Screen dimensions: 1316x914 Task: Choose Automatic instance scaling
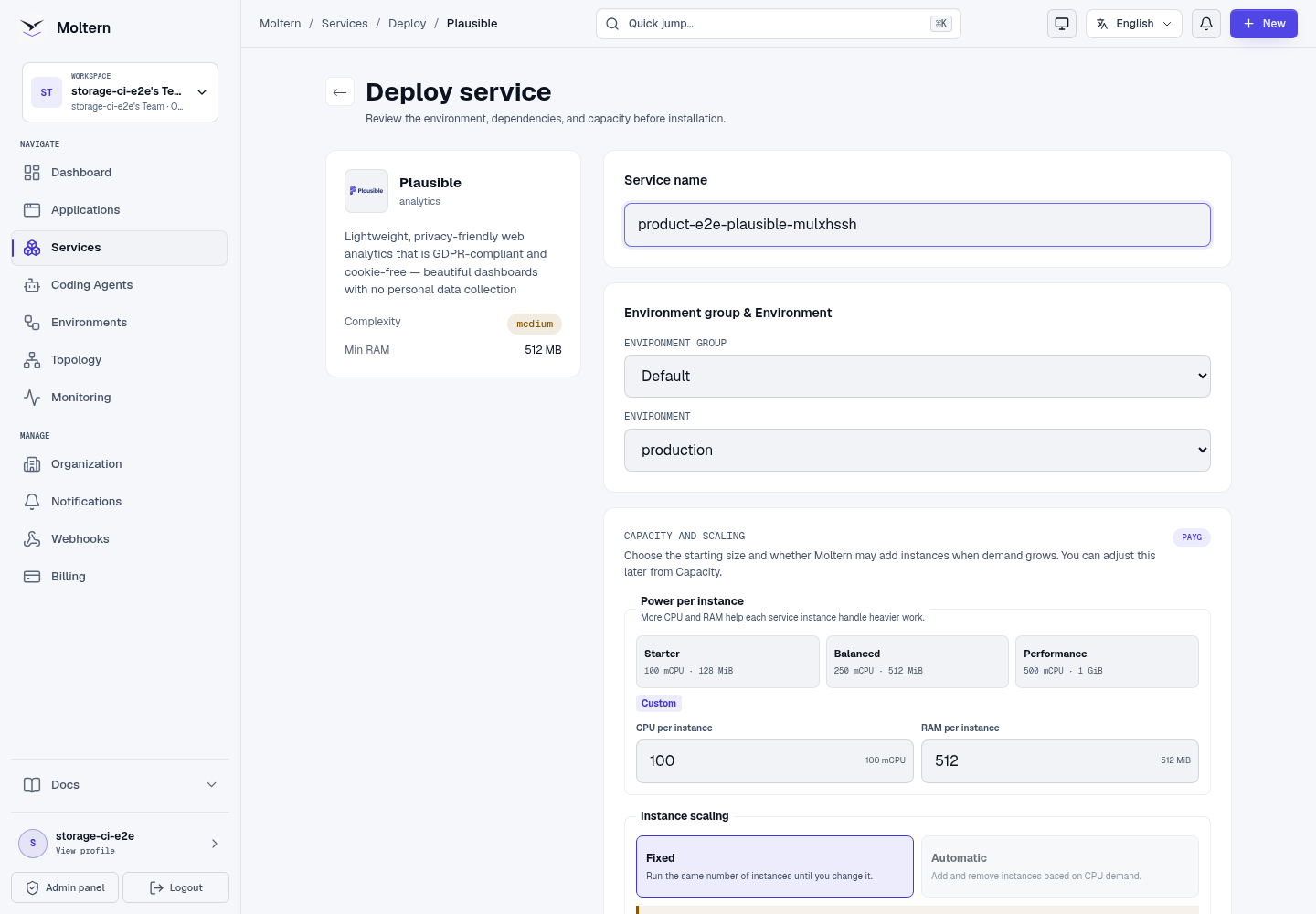click(x=1060, y=866)
